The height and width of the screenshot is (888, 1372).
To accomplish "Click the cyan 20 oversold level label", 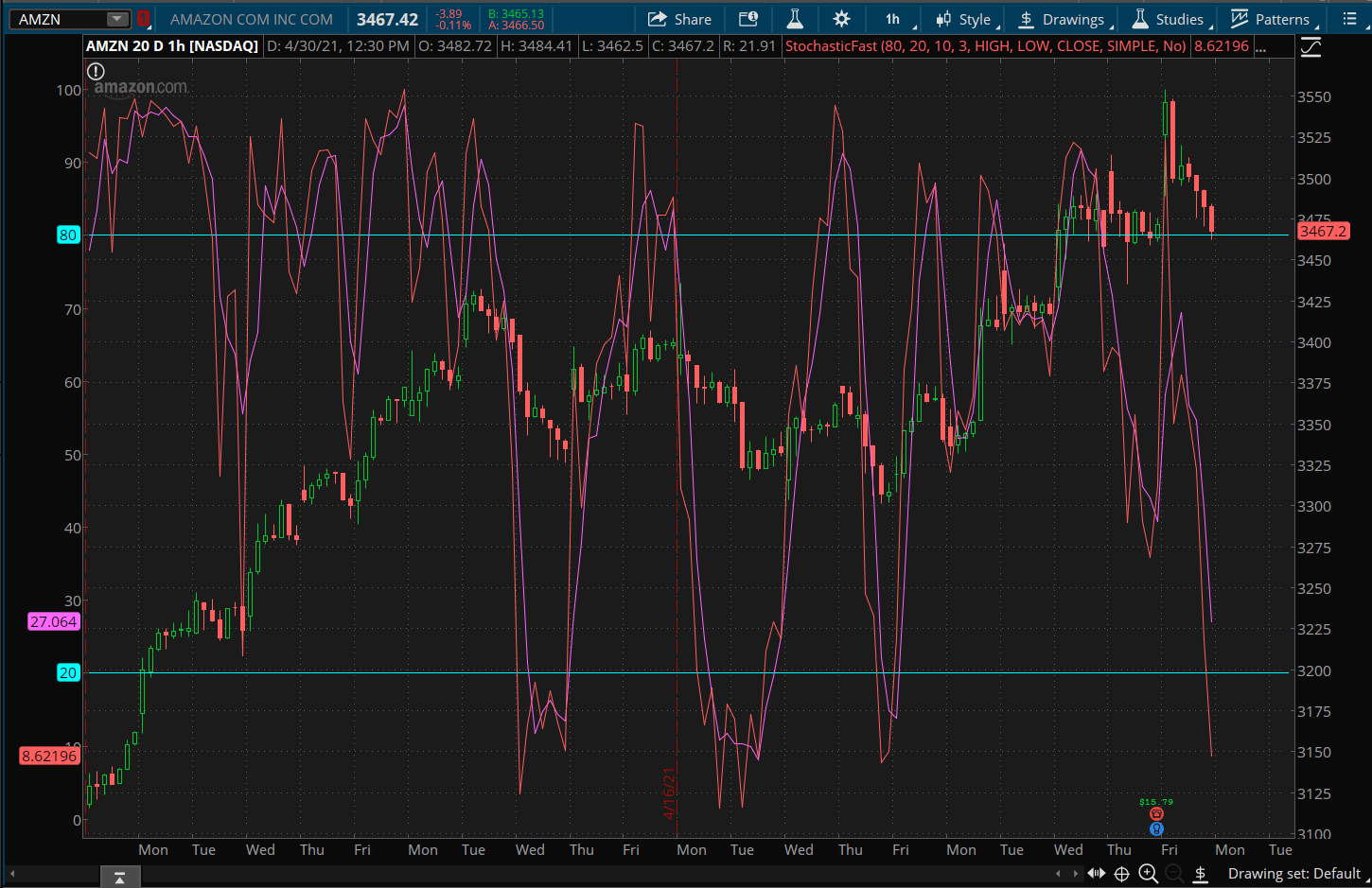I will (68, 672).
